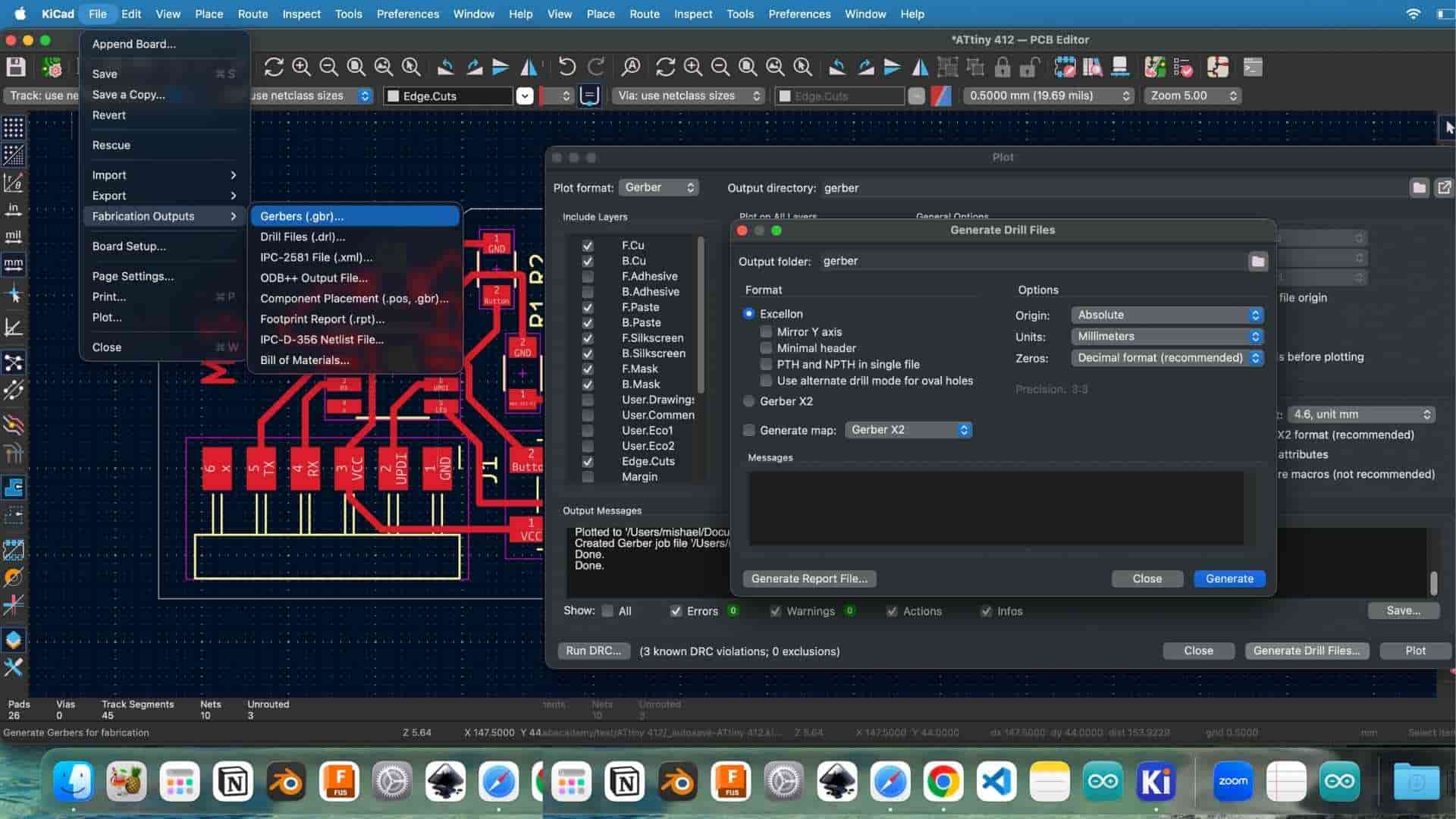Click the Run DRC button
Screen dimensions: 1456x819
click(593, 651)
